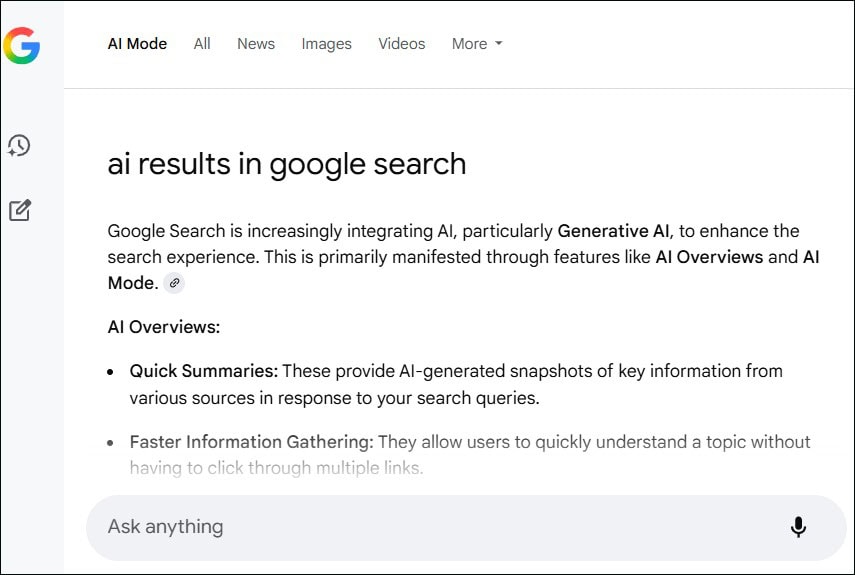Image resolution: width=855 pixels, height=575 pixels.
Task: Click the bold "Generative AI" text
Action: 613,231
